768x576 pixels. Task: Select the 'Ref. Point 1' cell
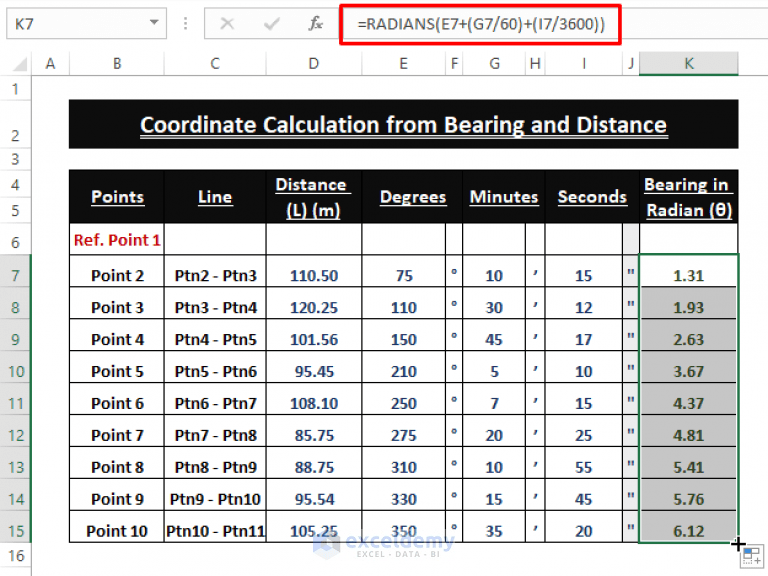117,240
